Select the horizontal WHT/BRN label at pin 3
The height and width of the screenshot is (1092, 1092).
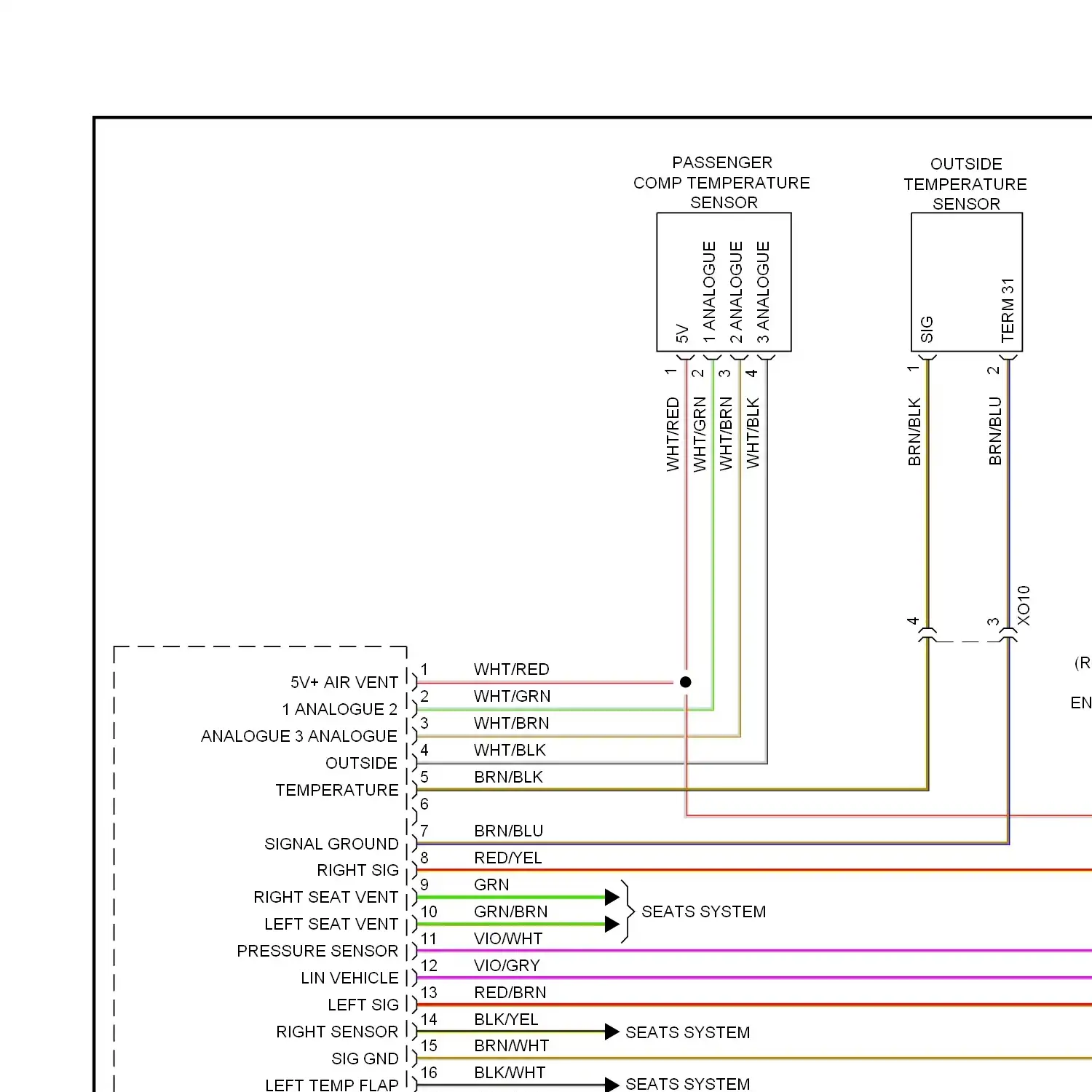[512, 723]
